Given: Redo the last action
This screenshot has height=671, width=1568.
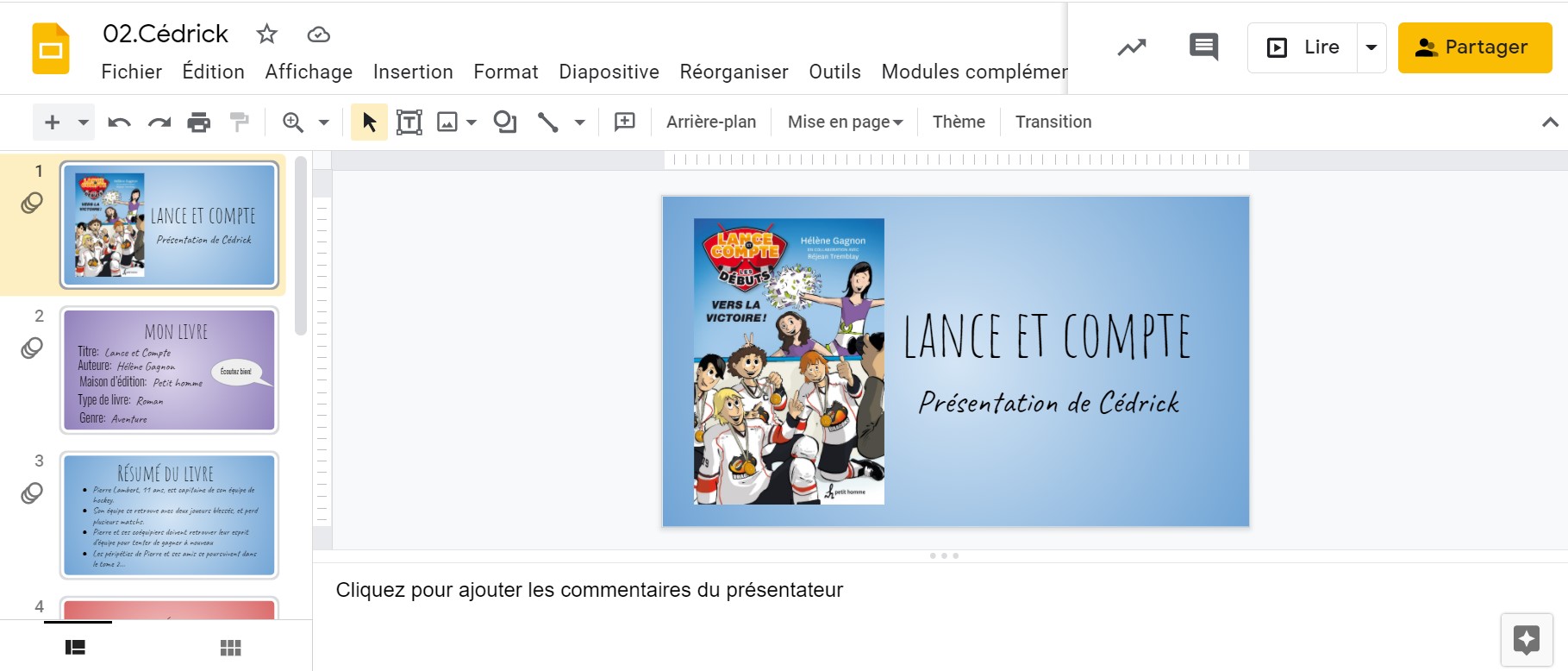Looking at the screenshot, I should (x=159, y=122).
